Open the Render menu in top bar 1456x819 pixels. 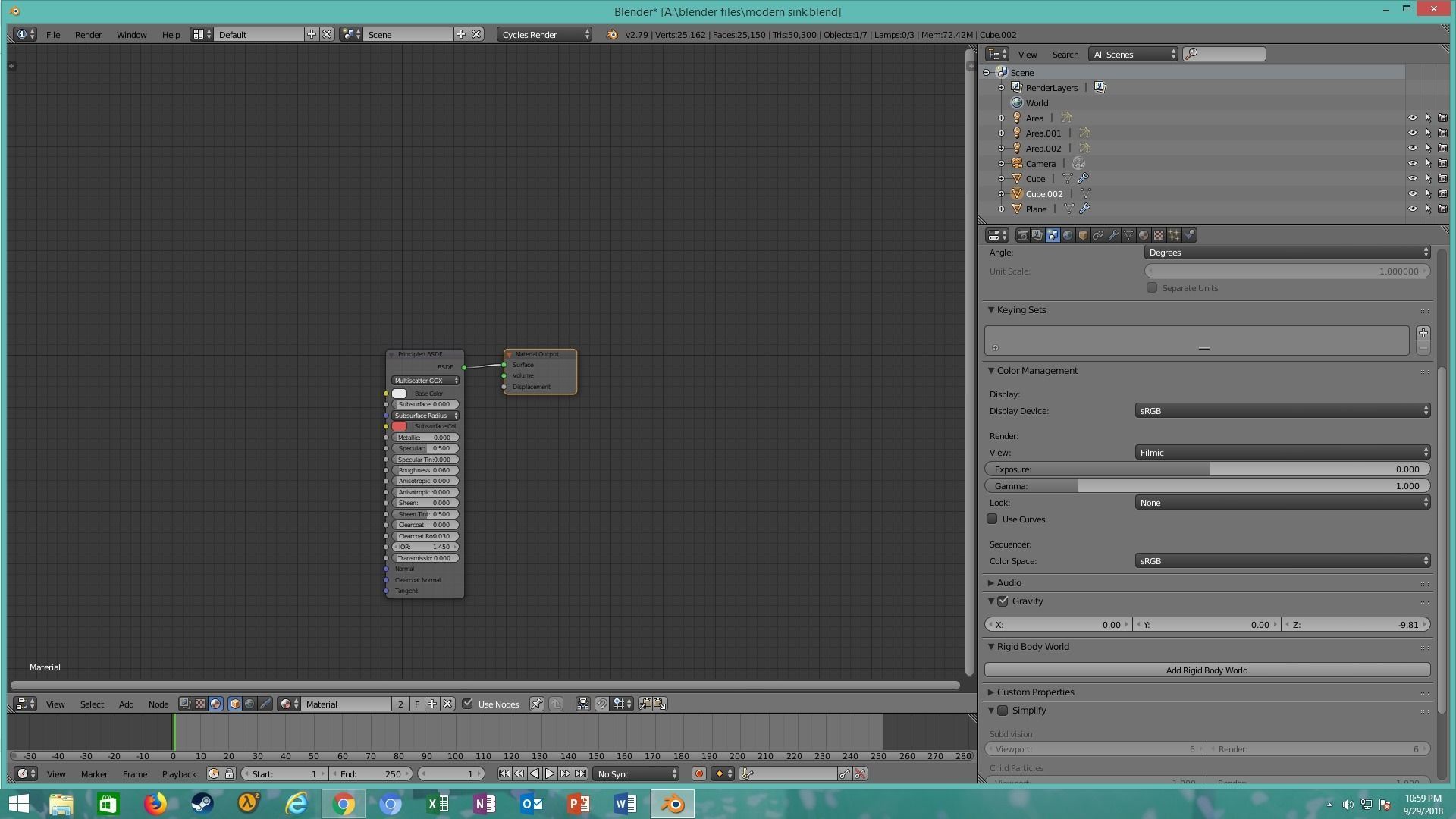(x=88, y=35)
